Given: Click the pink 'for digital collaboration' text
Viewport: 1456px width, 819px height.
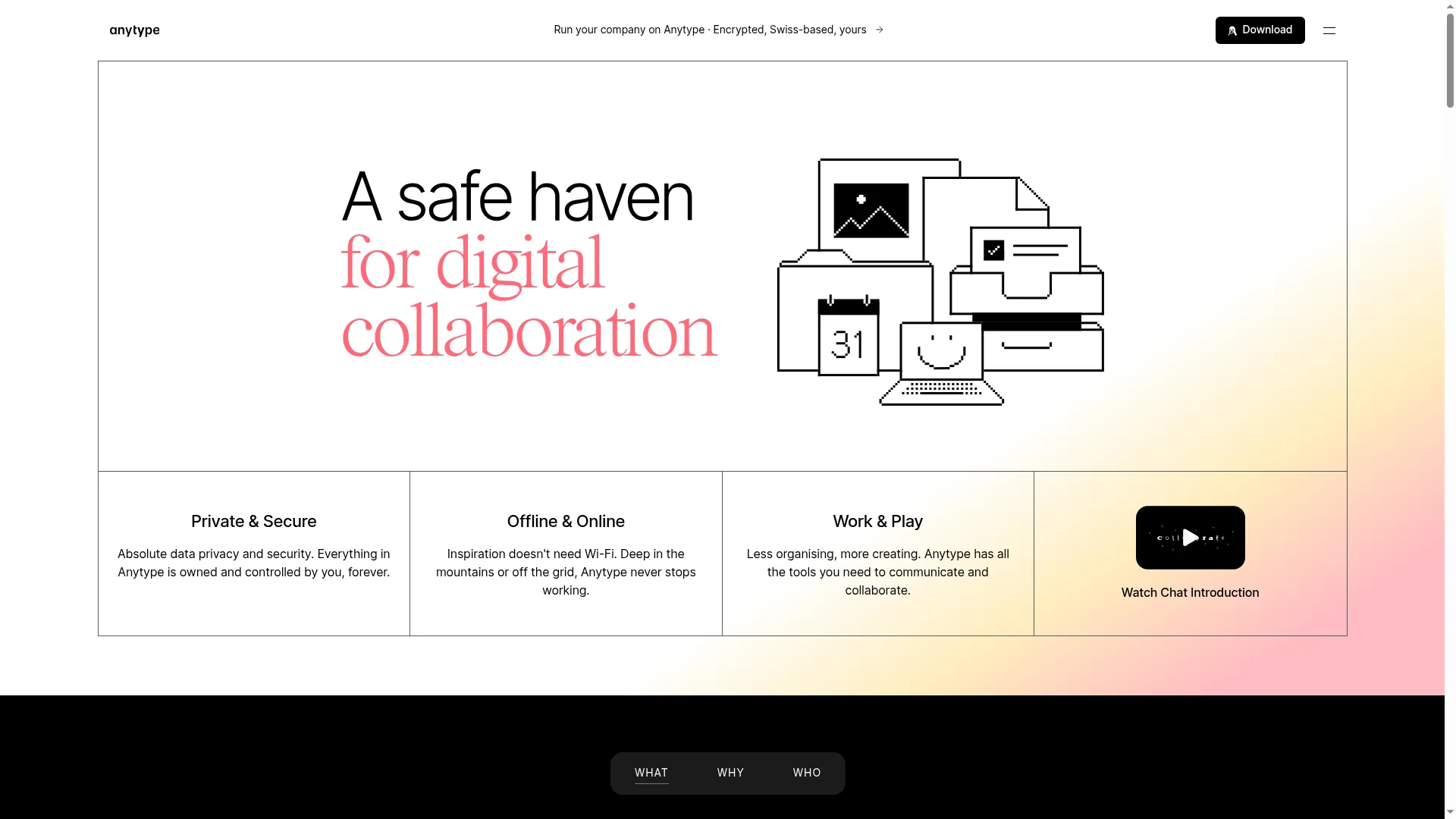Looking at the screenshot, I should [x=529, y=297].
